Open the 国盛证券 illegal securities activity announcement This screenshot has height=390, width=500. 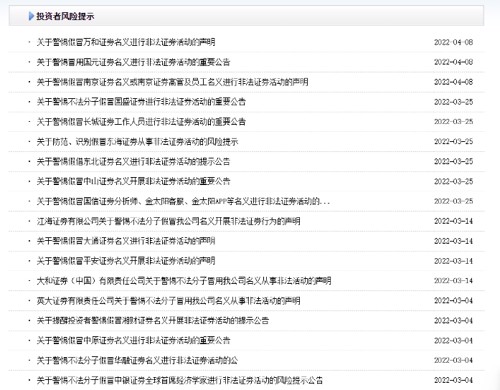(141, 102)
